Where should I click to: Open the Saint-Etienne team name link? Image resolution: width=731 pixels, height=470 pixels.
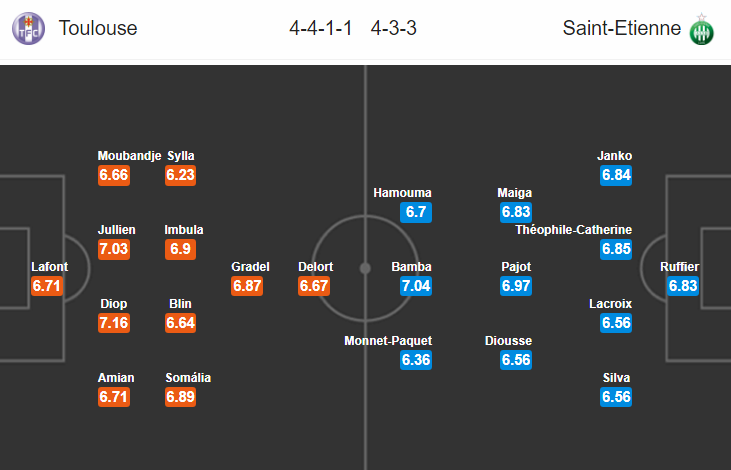pos(621,28)
